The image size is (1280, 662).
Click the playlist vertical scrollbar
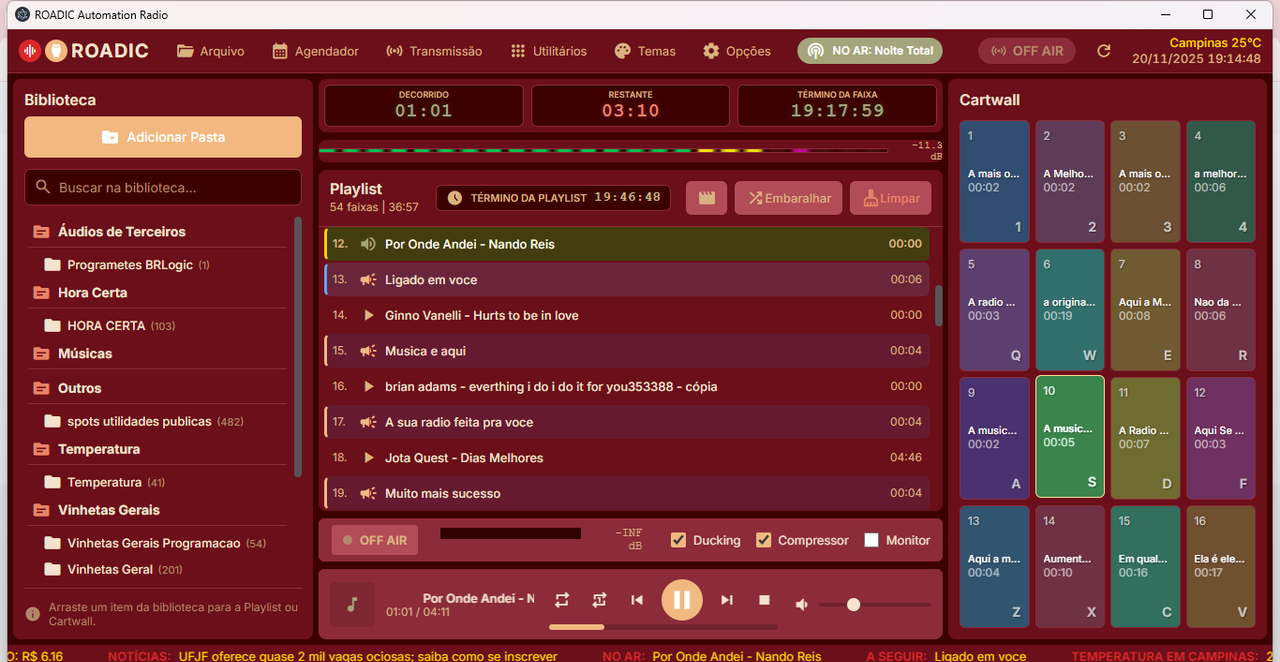pyautogui.click(x=938, y=306)
